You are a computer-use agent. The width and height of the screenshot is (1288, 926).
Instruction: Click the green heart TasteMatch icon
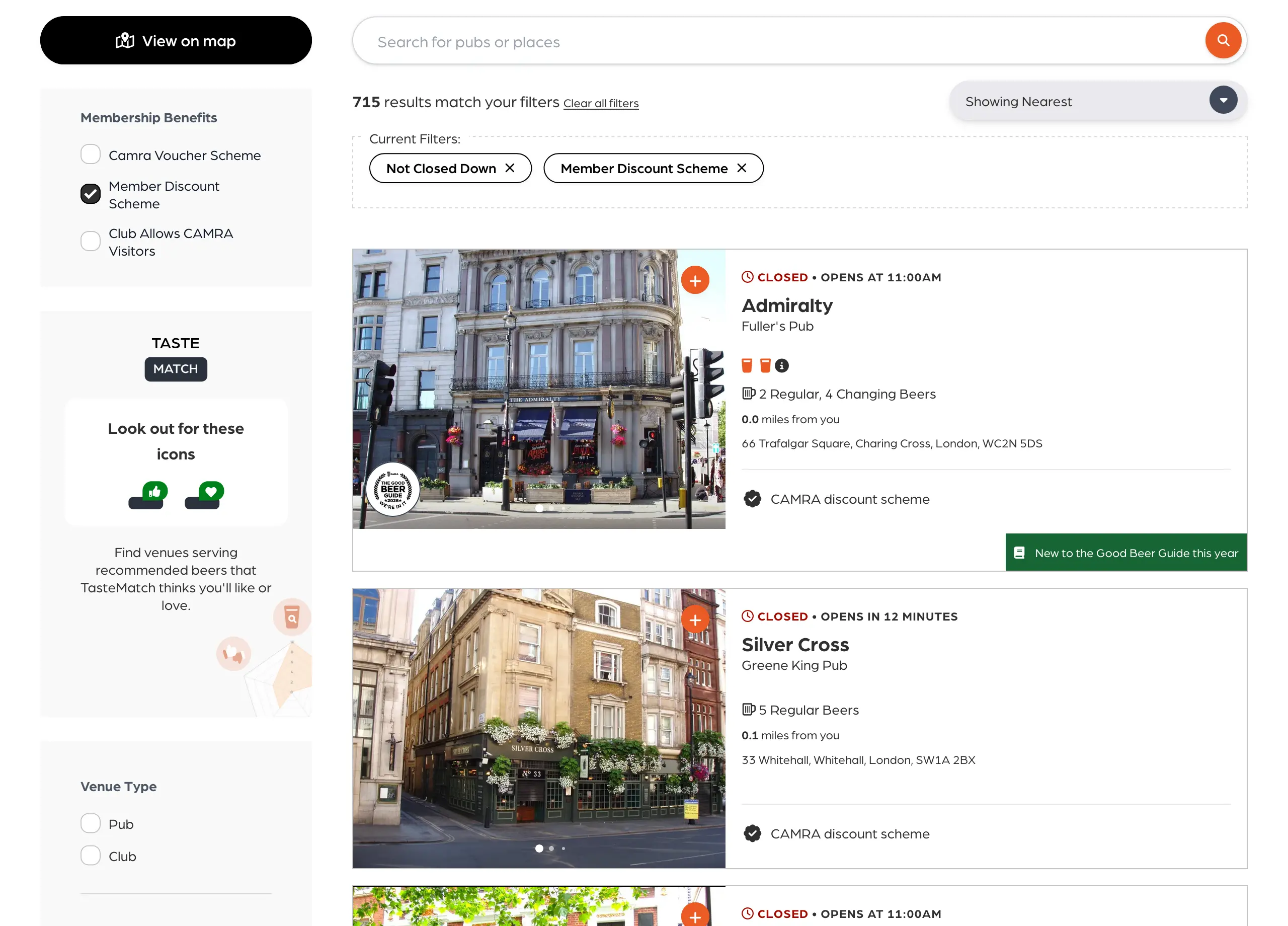(x=211, y=491)
